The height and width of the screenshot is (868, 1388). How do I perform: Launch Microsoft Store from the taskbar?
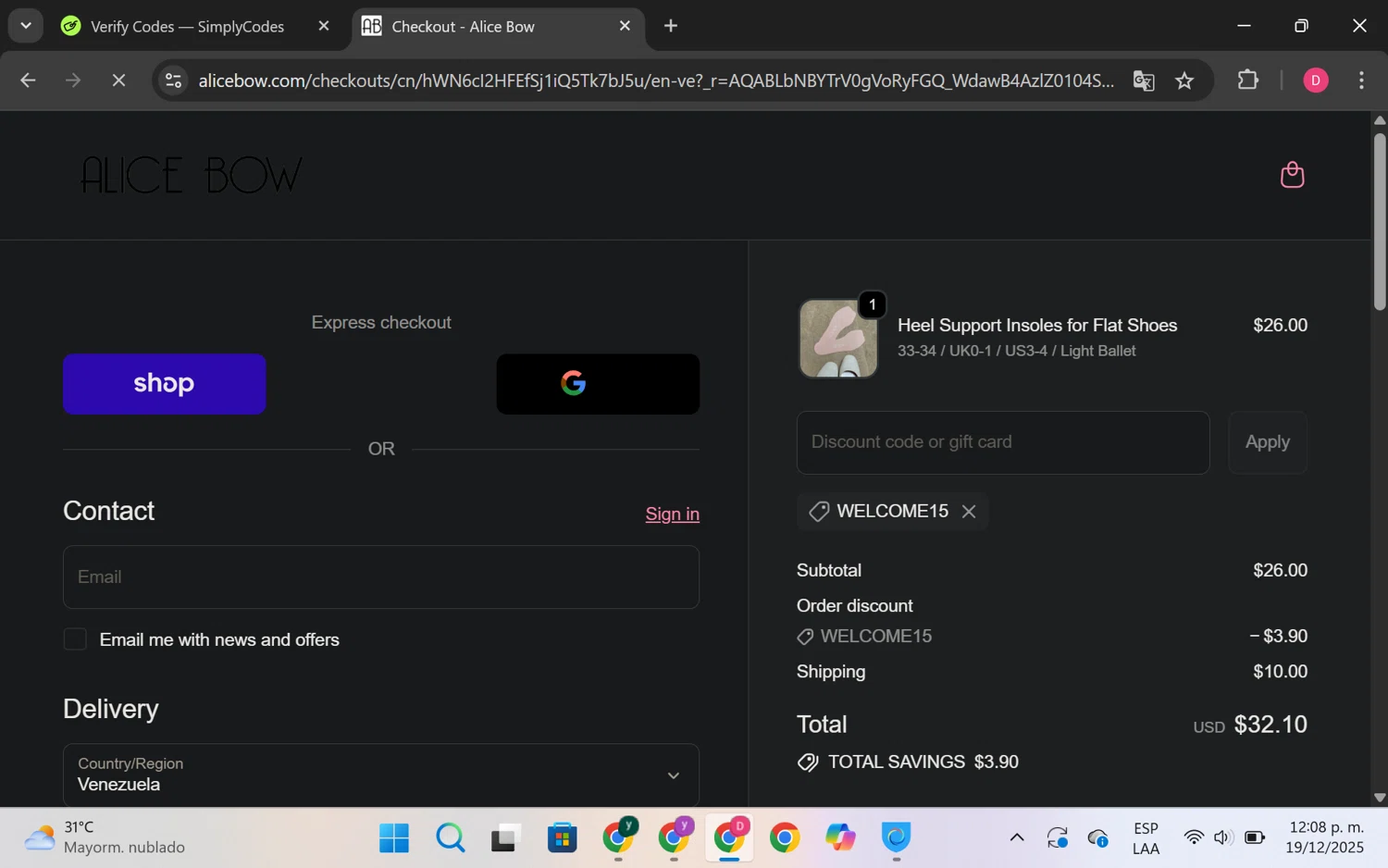(562, 838)
